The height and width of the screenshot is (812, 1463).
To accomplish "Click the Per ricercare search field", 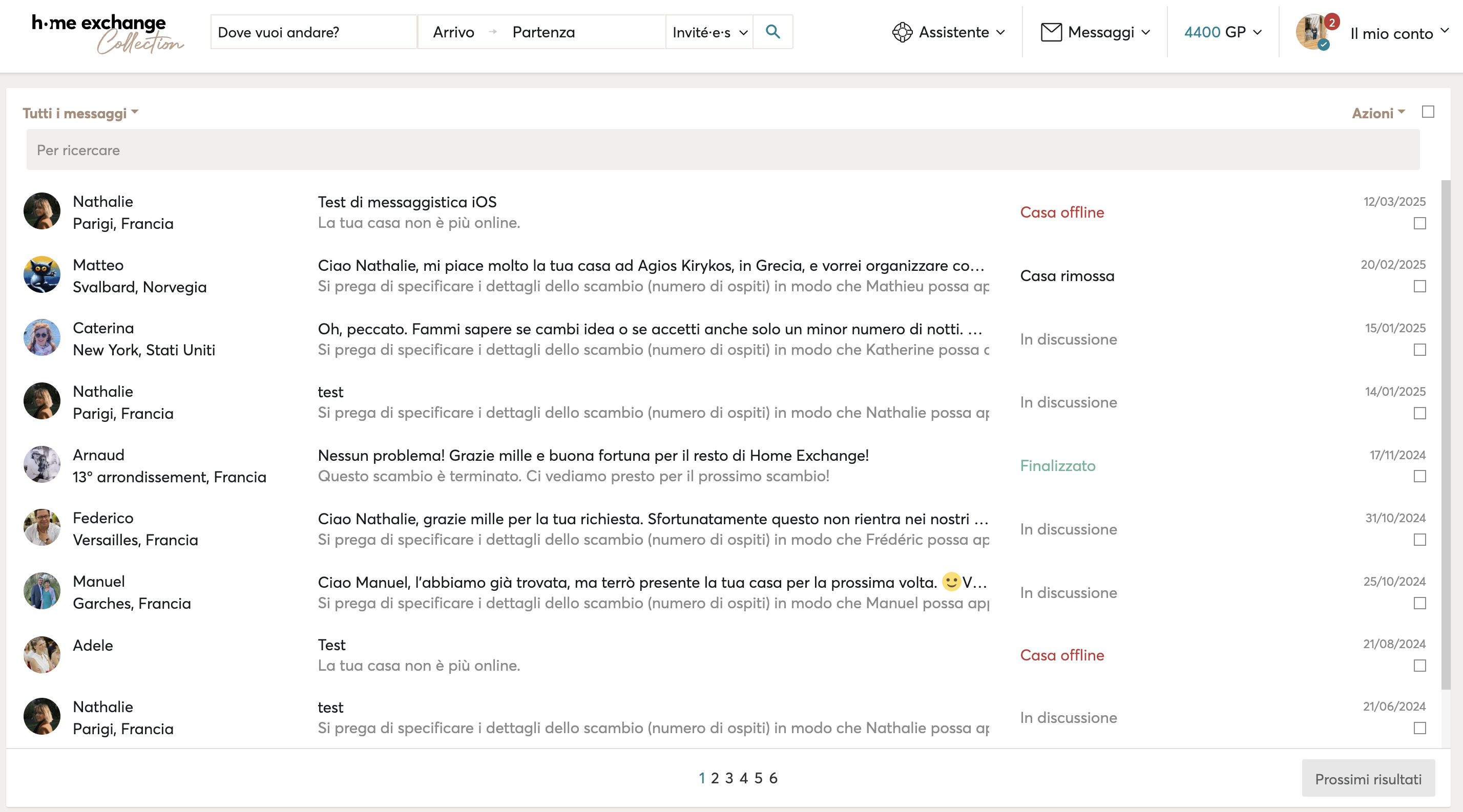I will [x=722, y=150].
